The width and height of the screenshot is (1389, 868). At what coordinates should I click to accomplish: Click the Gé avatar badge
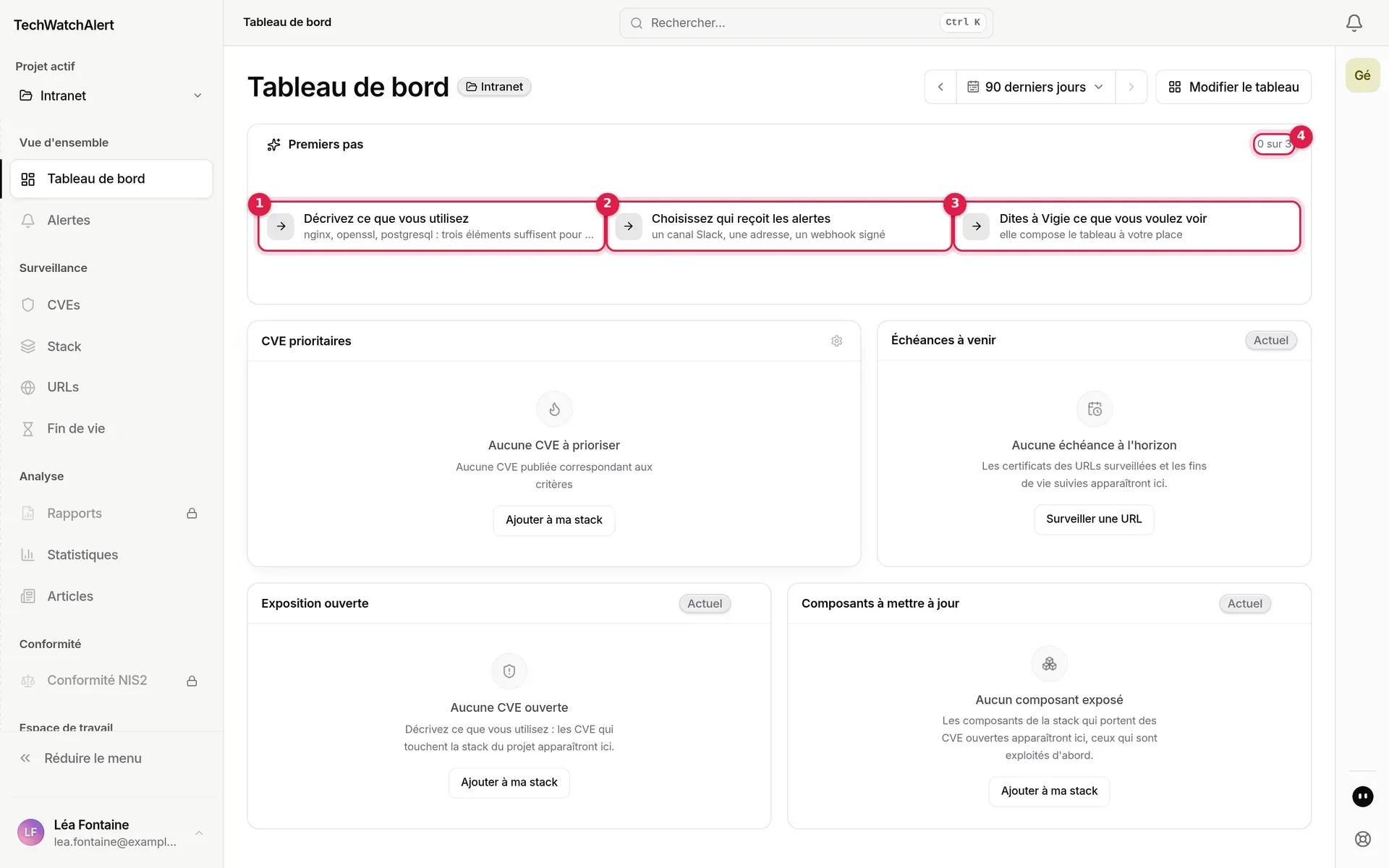(1362, 75)
